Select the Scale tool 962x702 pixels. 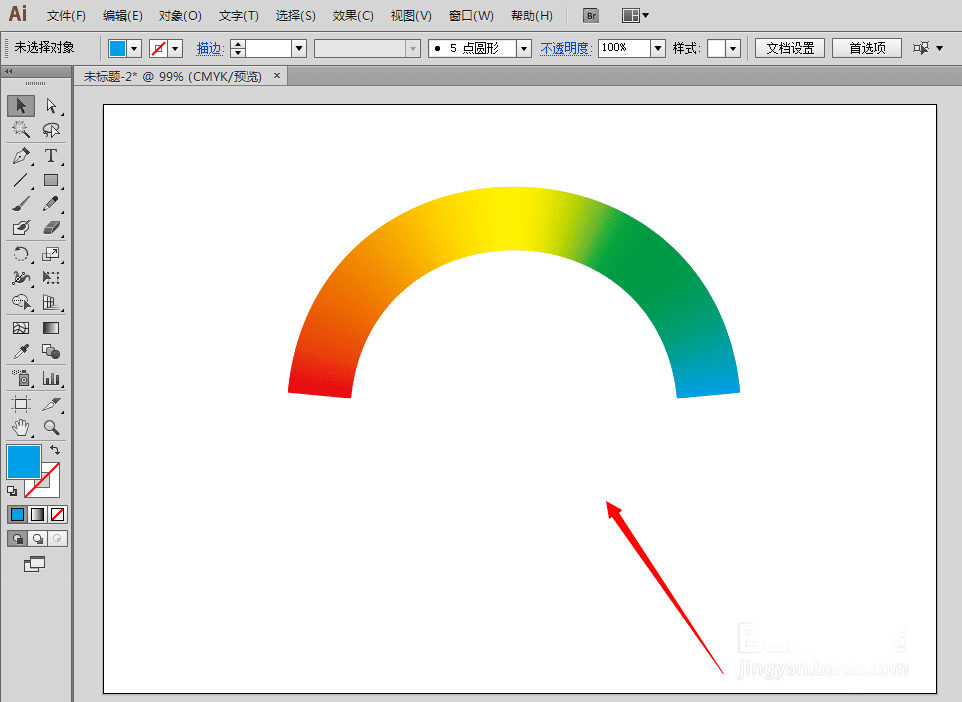coord(51,253)
